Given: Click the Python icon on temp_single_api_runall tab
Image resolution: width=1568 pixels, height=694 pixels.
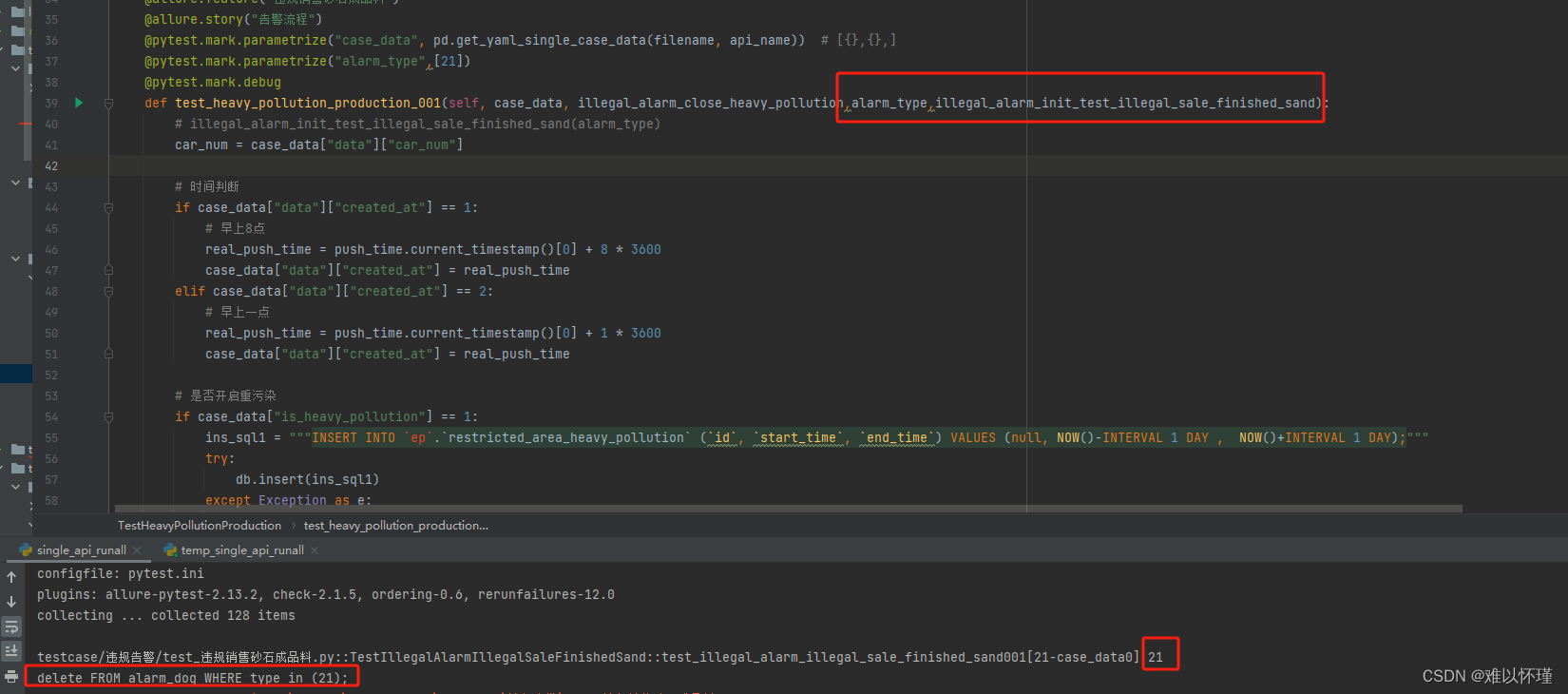Looking at the screenshot, I should coord(170,549).
